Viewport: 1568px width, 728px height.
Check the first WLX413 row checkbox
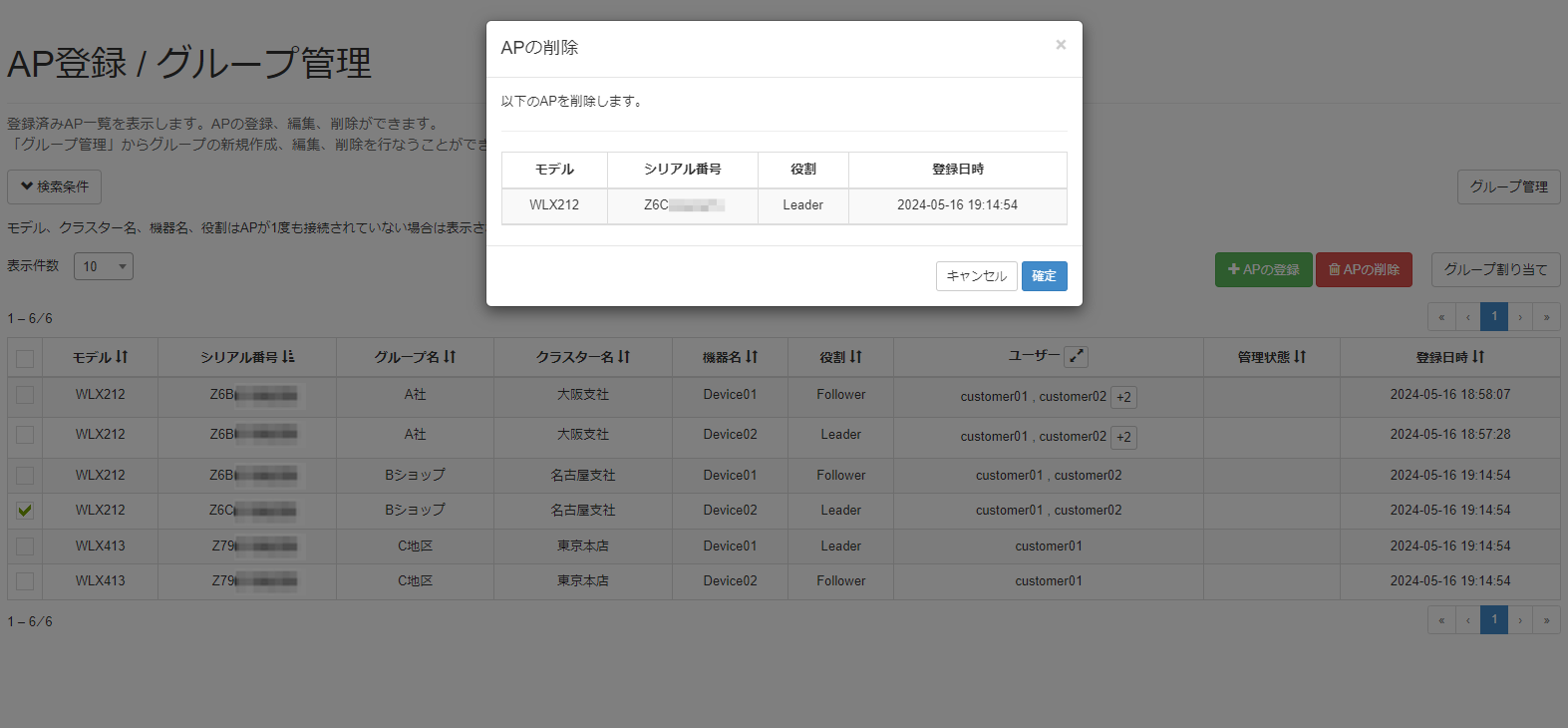(x=25, y=546)
